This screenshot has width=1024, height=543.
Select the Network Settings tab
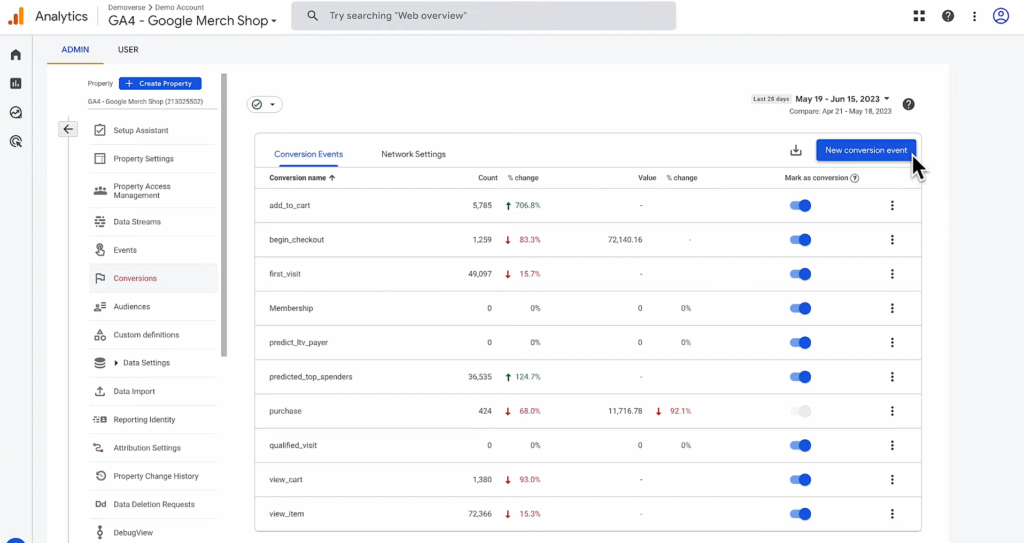(x=413, y=154)
